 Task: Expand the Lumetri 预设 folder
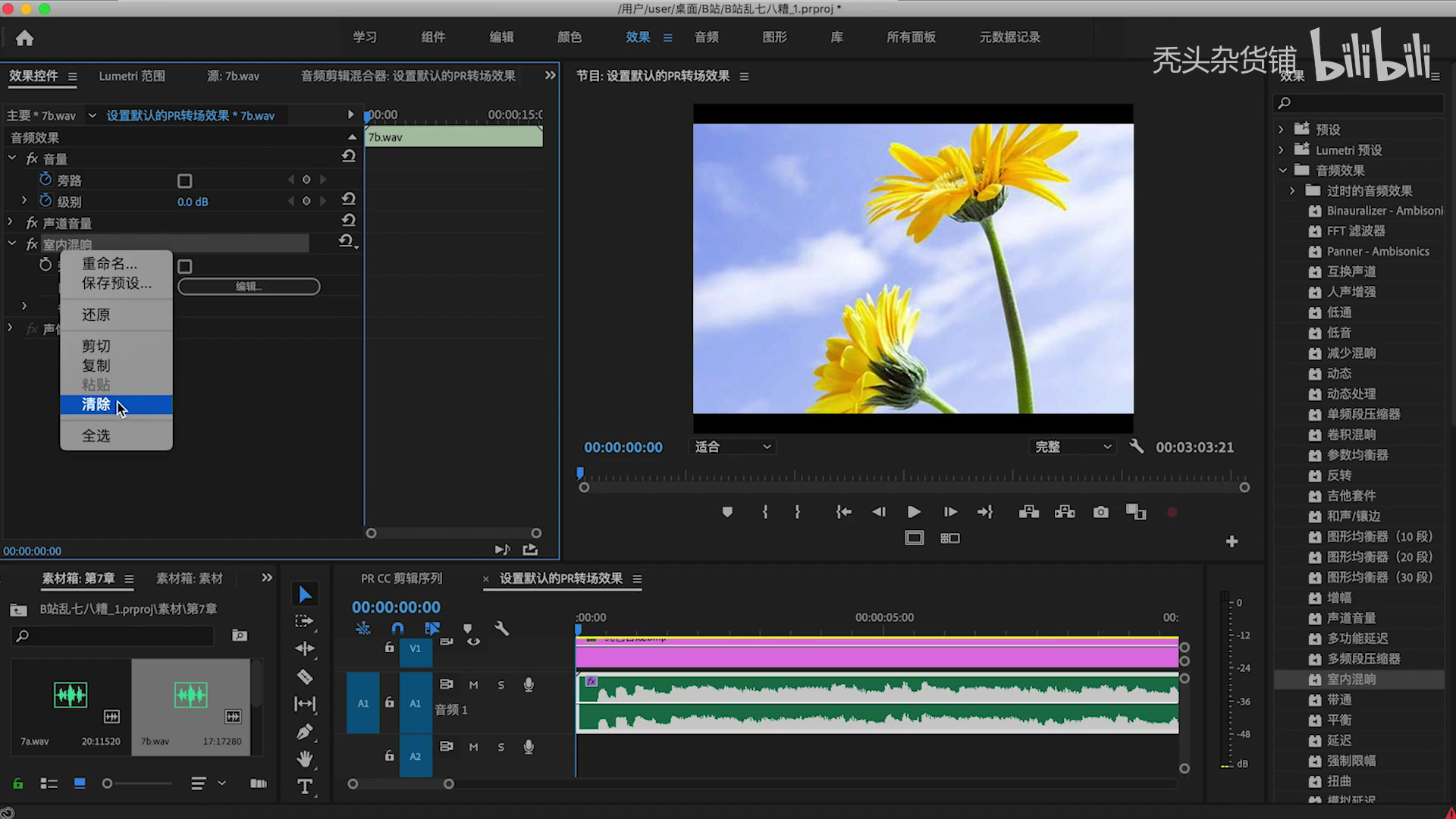(x=1281, y=150)
